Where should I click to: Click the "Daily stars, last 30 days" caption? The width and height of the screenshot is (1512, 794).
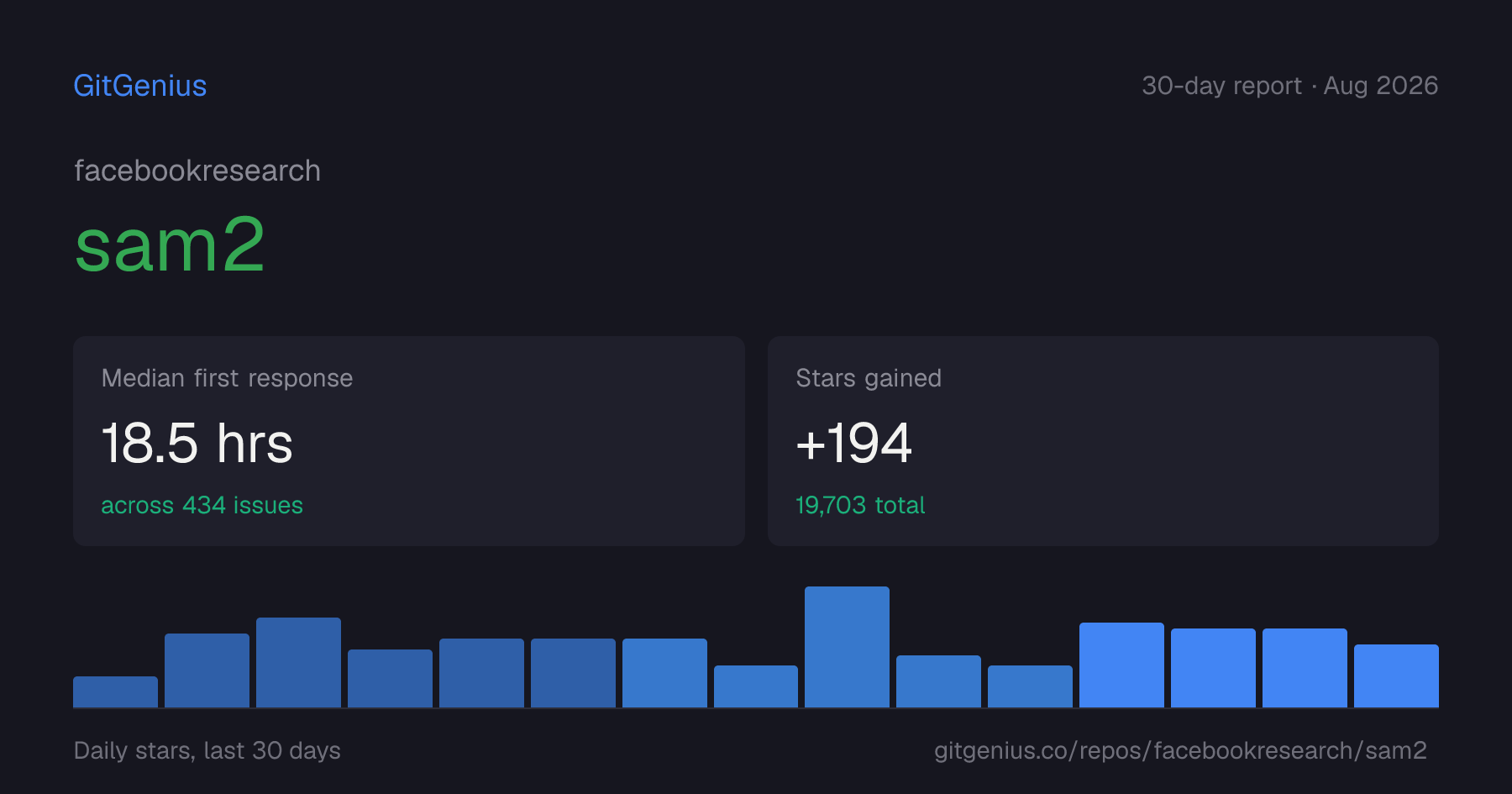tap(207, 750)
